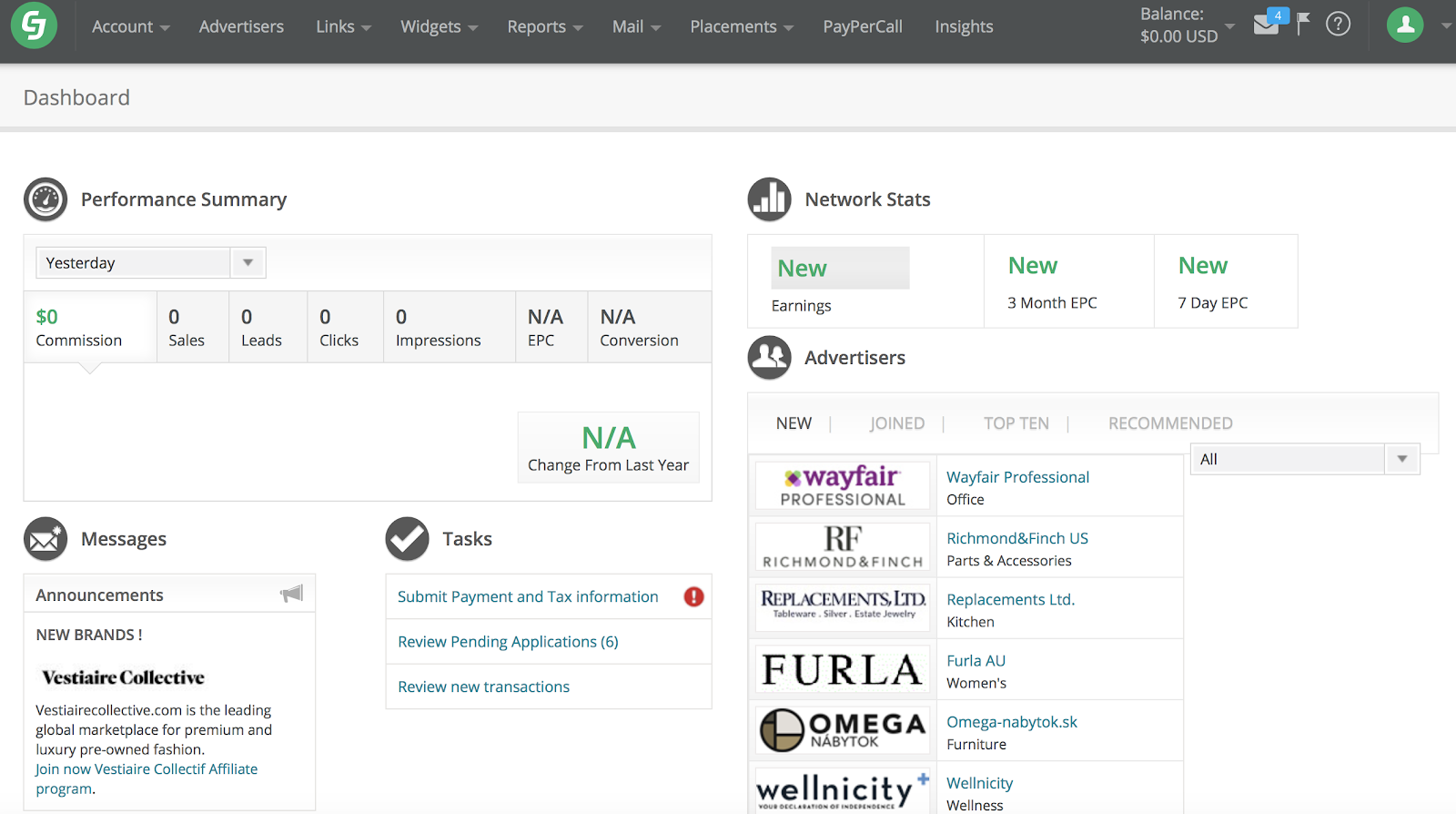Image resolution: width=1456 pixels, height=814 pixels.
Task: Open the Yesterday date range dropdown
Action: pyautogui.click(x=151, y=263)
